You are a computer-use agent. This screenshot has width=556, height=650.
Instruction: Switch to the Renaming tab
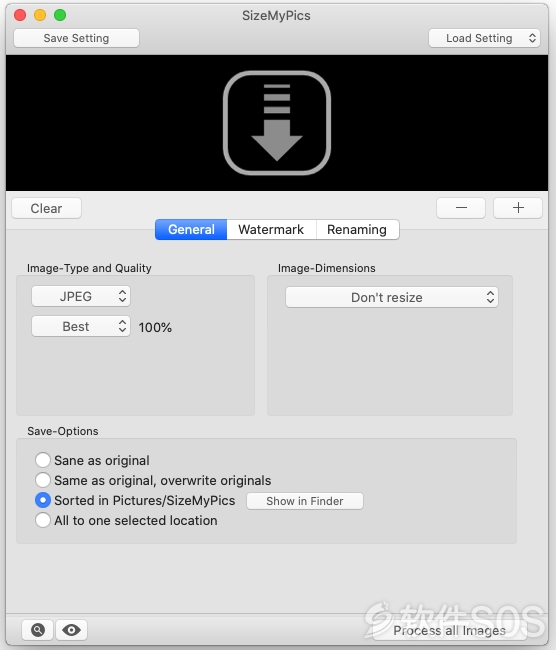click(x=357, y=230)
